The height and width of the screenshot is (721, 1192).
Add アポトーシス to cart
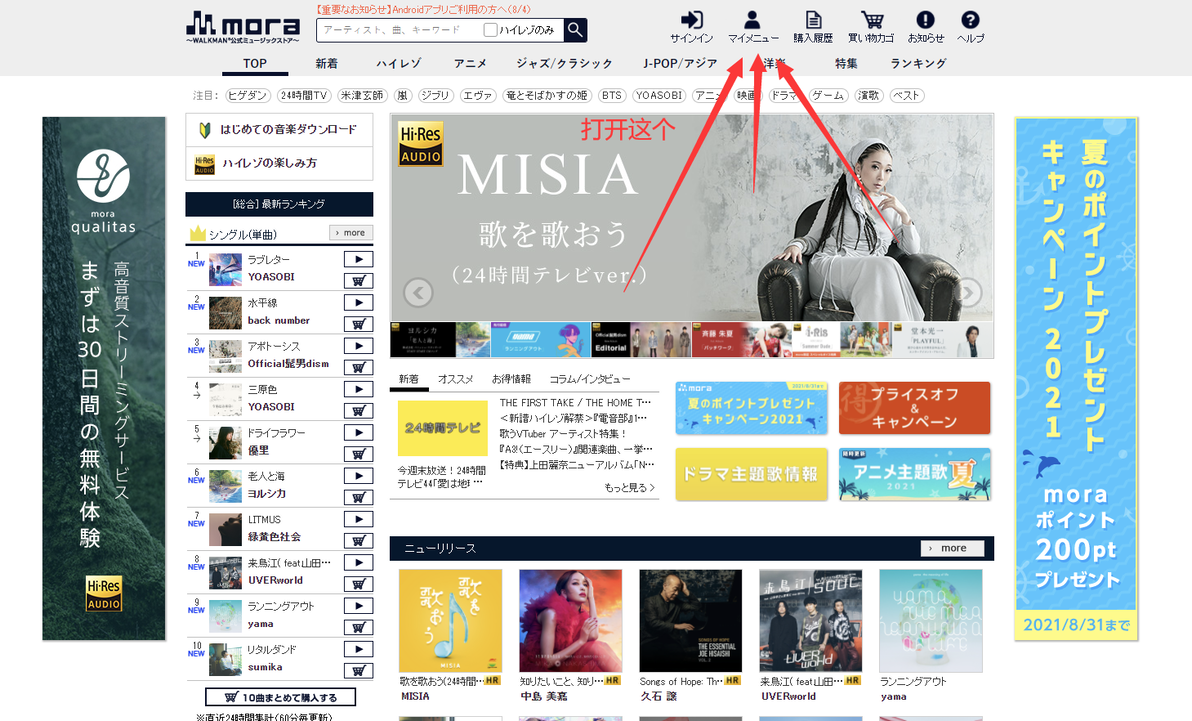point(358,367)
